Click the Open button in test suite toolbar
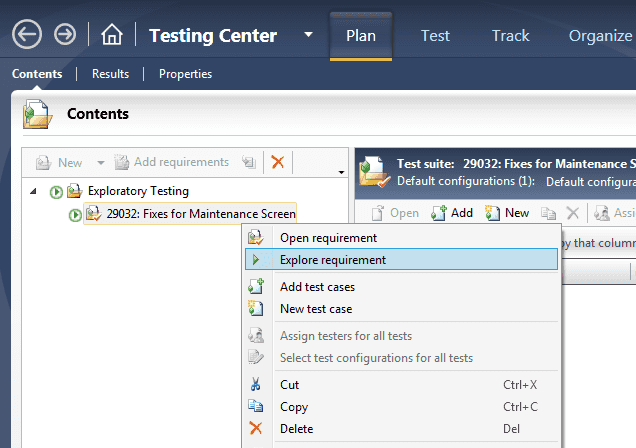The width and height of the screenshot is (636, 448). (395, 213)
